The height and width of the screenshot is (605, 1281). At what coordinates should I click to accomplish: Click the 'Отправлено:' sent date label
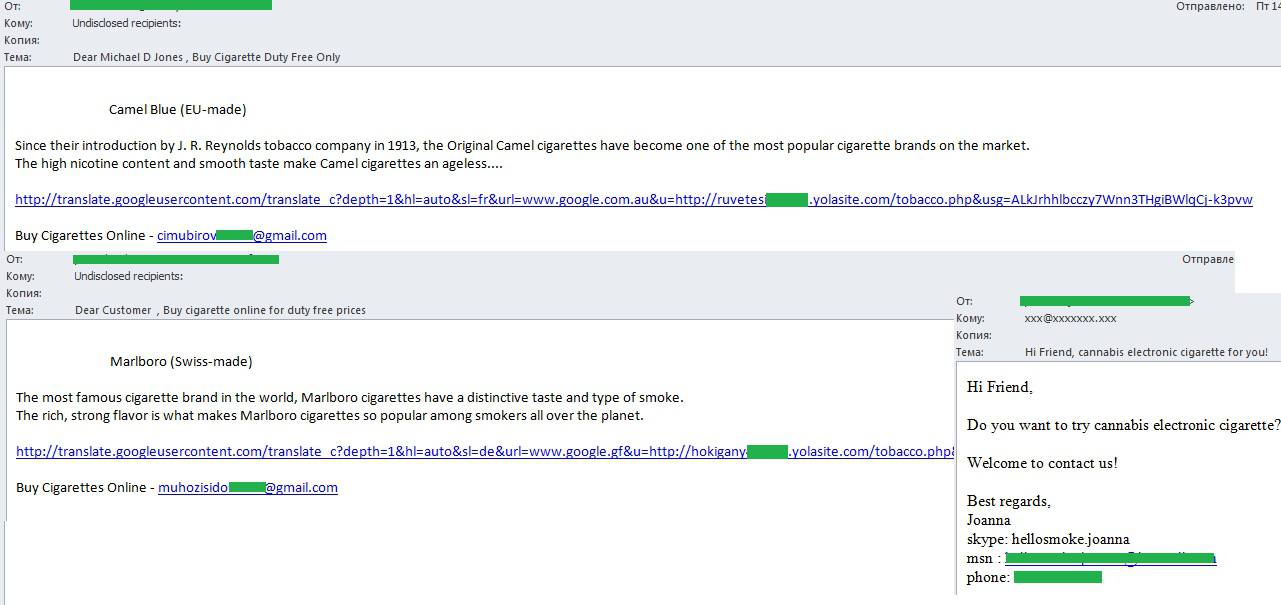(x=1211, y=6)
